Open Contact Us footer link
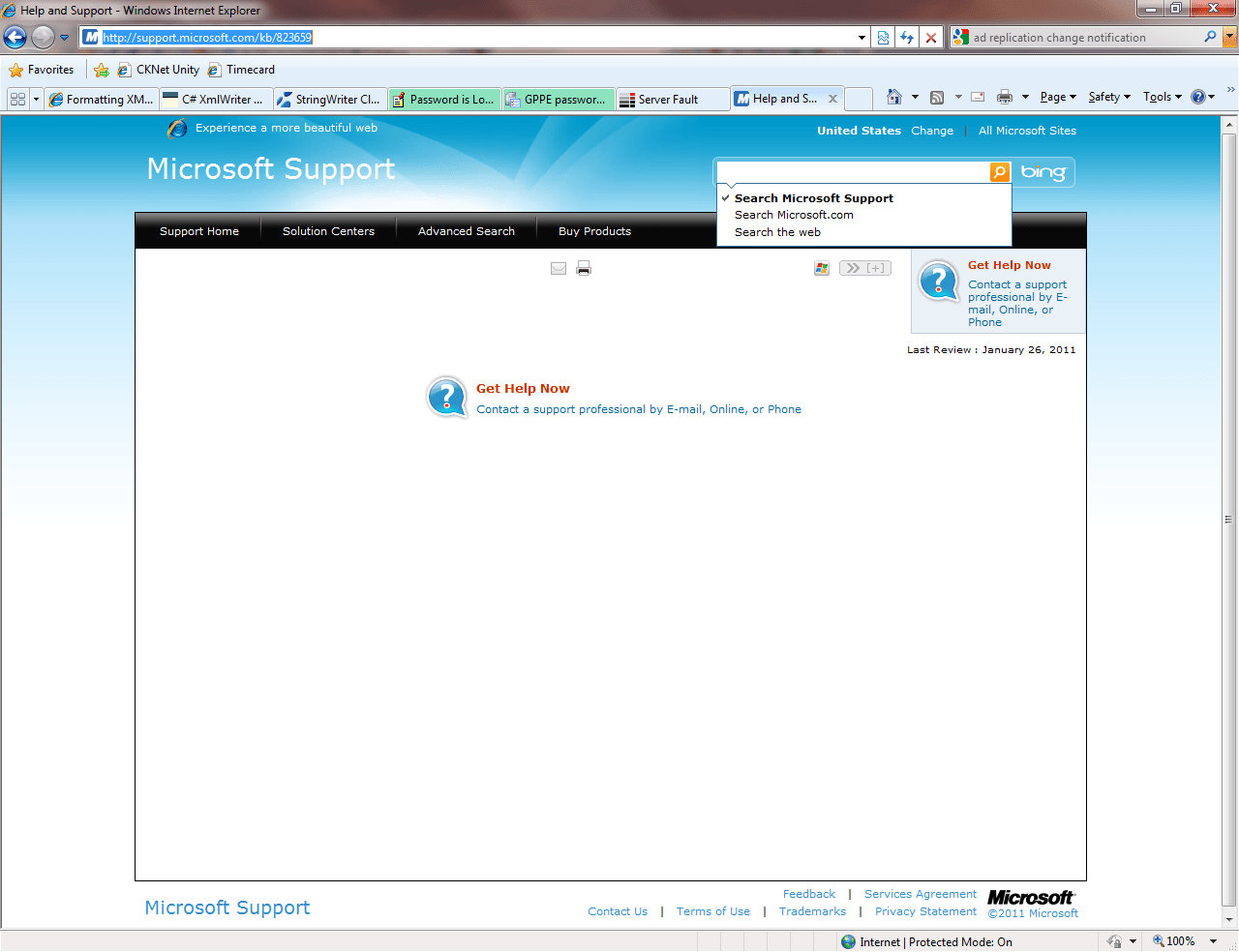This screenshot has width=1239, height=952. pyautogui.click(x=618, y=911)
